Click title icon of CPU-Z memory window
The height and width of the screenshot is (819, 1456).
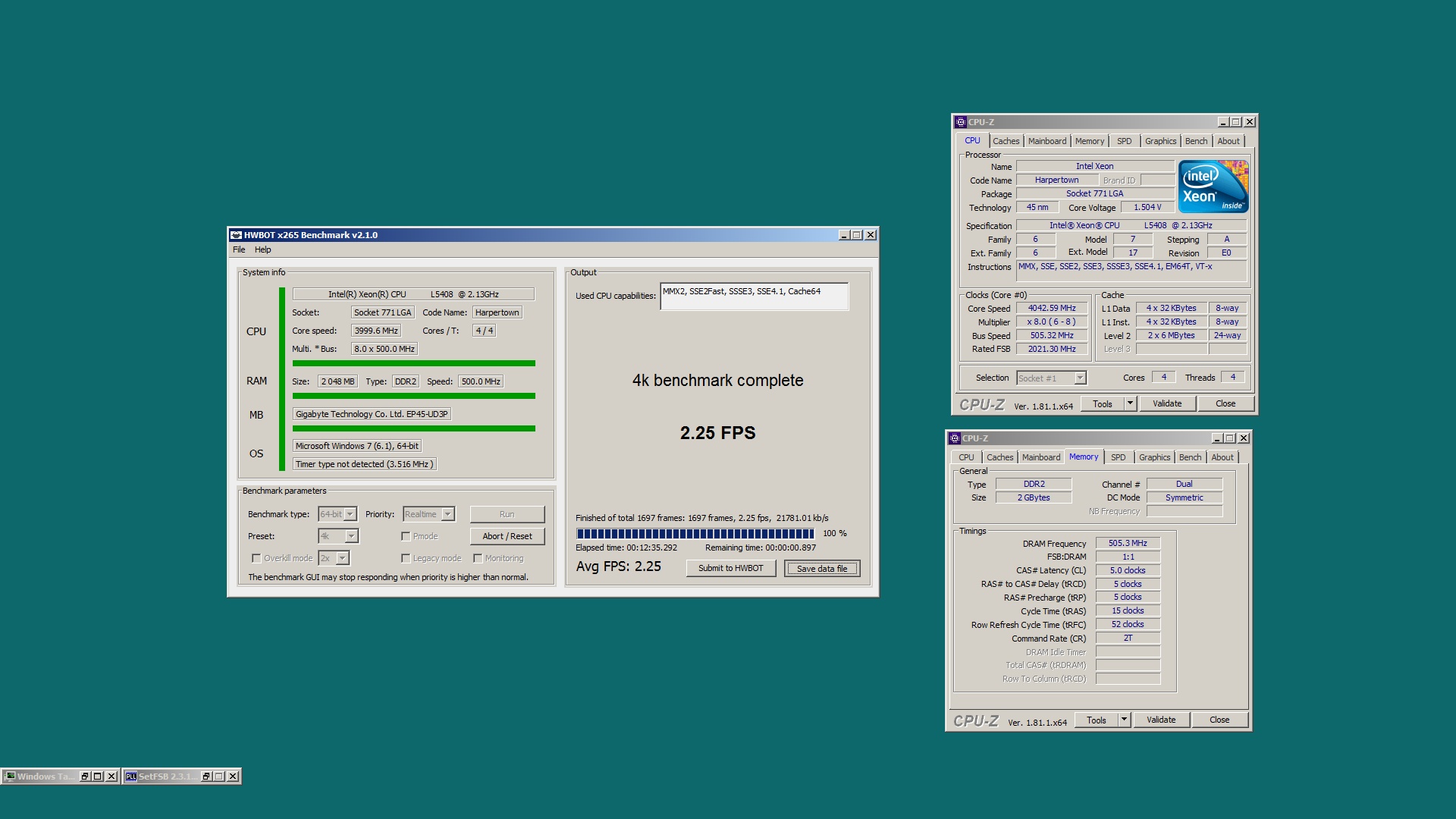(955, 438)
